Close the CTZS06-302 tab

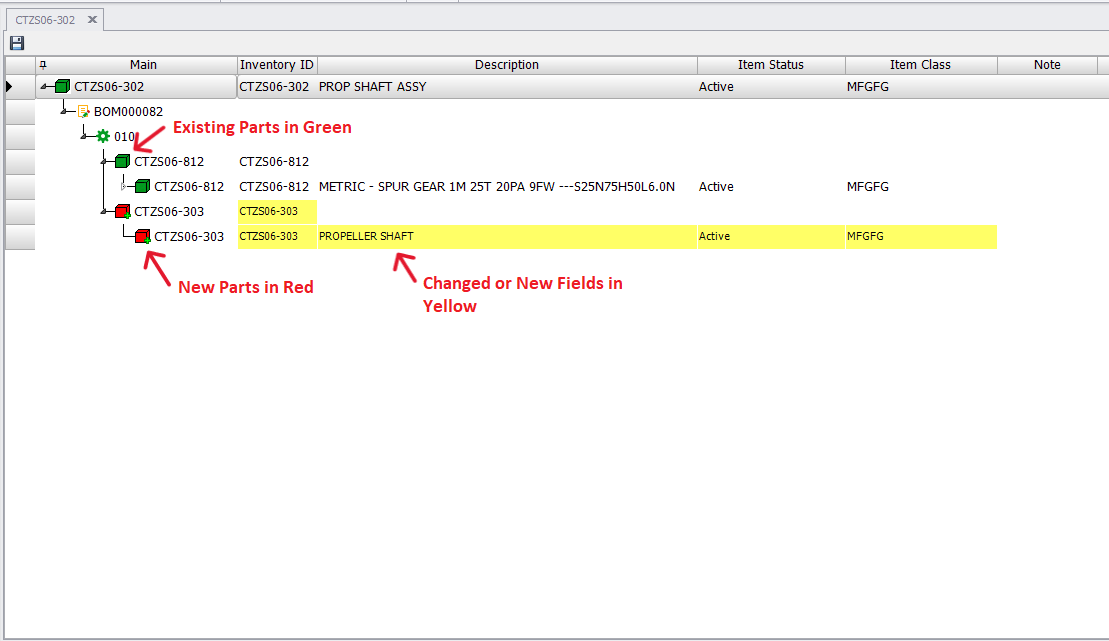pyautogui.click(x=92, y=20)
